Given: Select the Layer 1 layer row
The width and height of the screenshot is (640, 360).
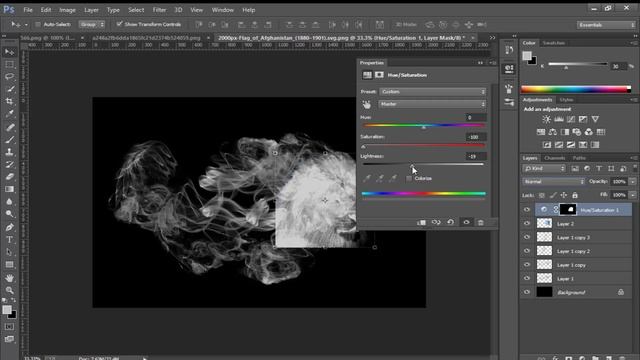Looking at the screenshot, I should click(577, 279).
